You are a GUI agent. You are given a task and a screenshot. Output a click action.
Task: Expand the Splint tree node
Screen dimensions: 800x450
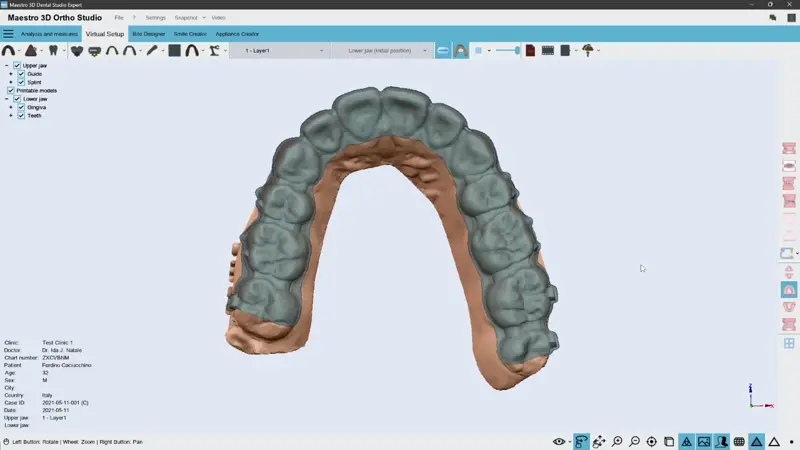(x=11, y=82)
